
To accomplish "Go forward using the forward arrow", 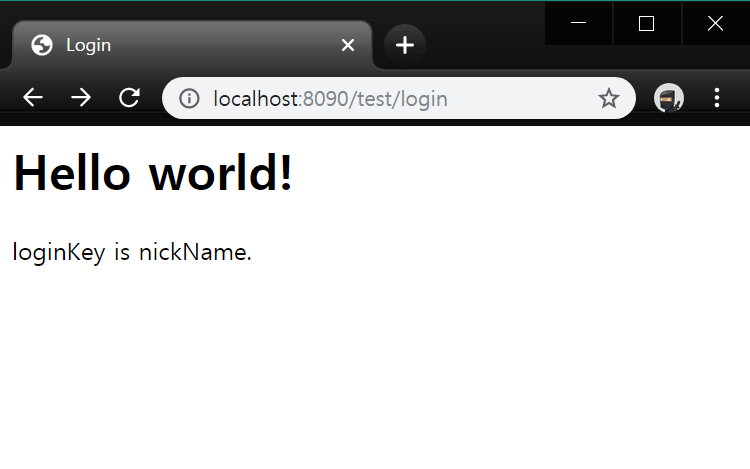I will [81, 98].
